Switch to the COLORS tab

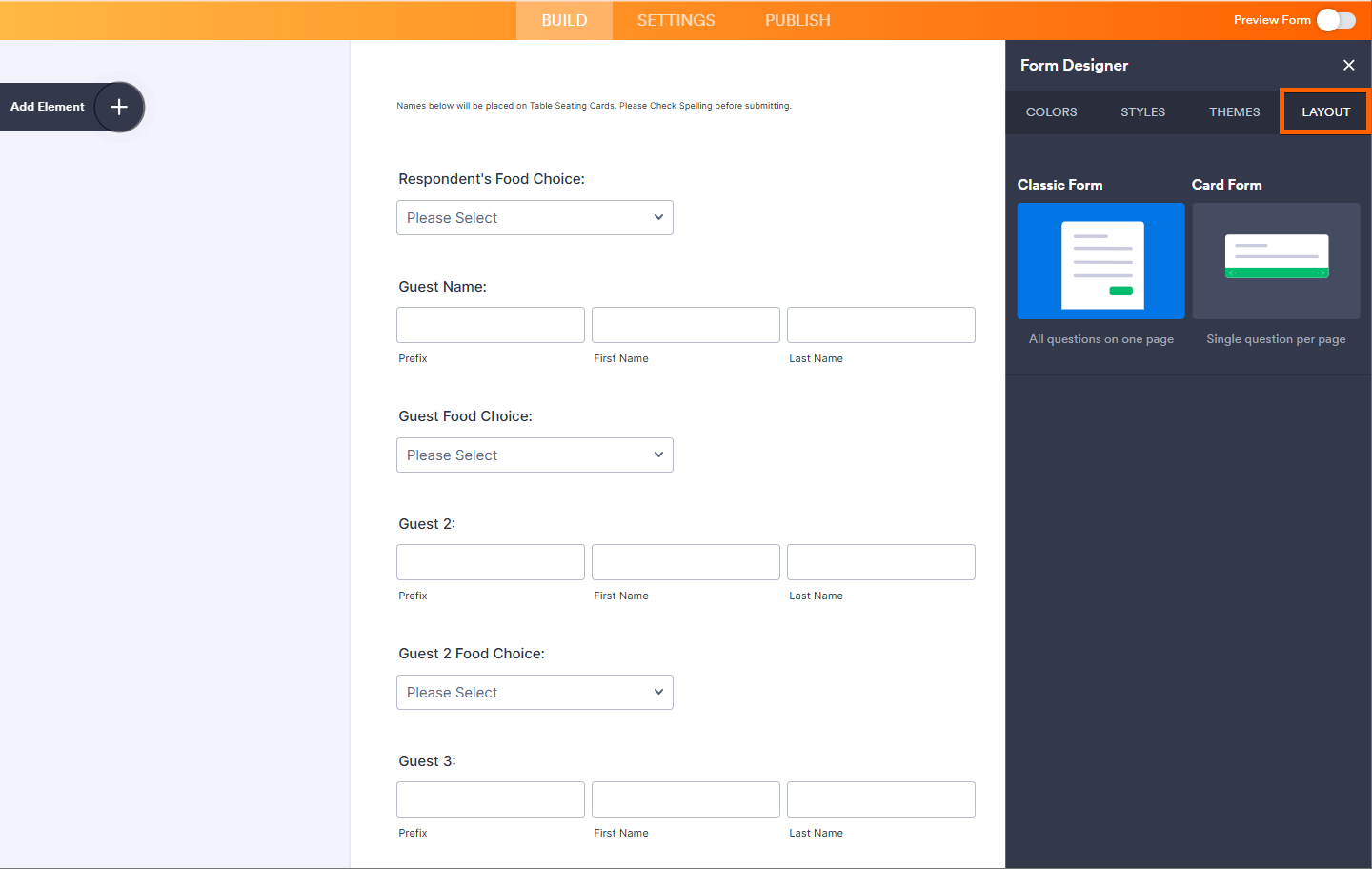(1051, 112)
